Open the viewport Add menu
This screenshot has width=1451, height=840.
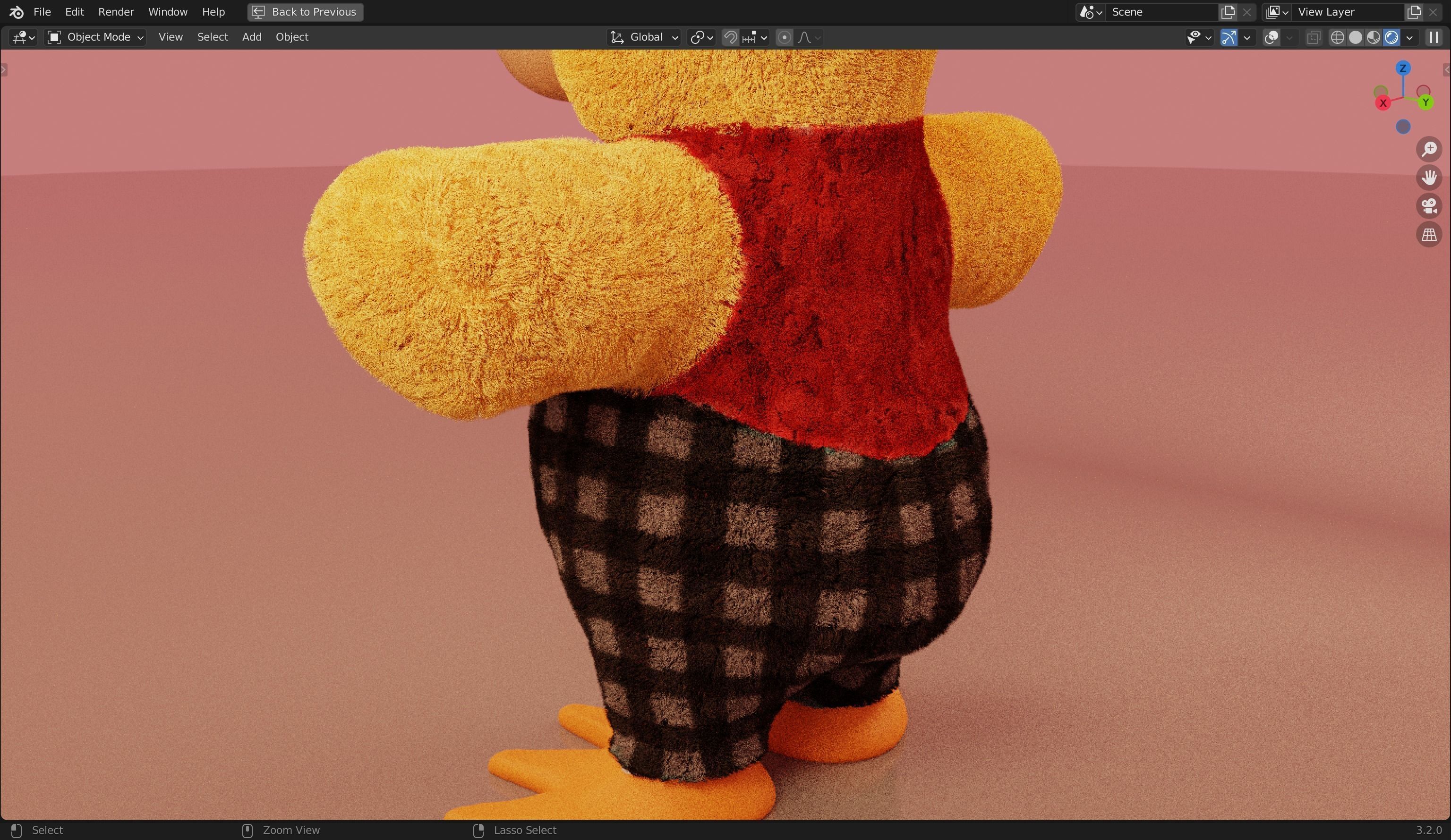click(252, 37)
